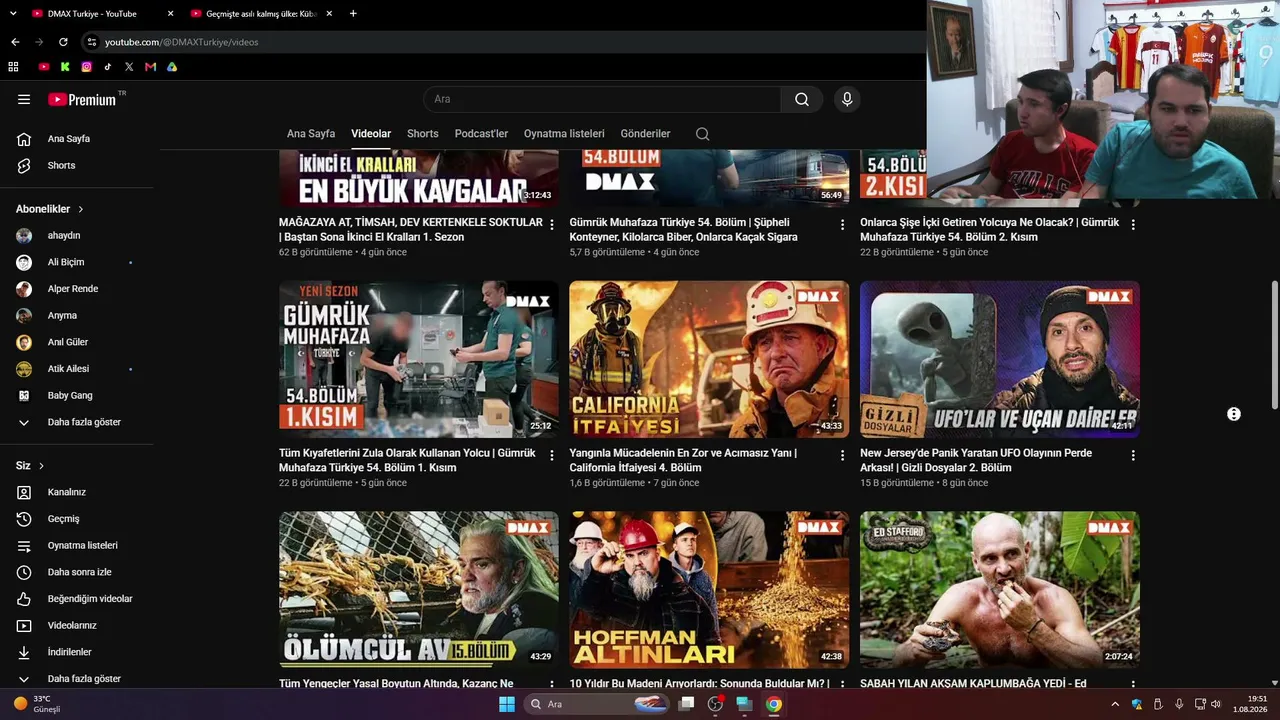Viewport: 1280px width, 720px height.
Task: Open the Windows Start menu
Action: tap(507, 704)
